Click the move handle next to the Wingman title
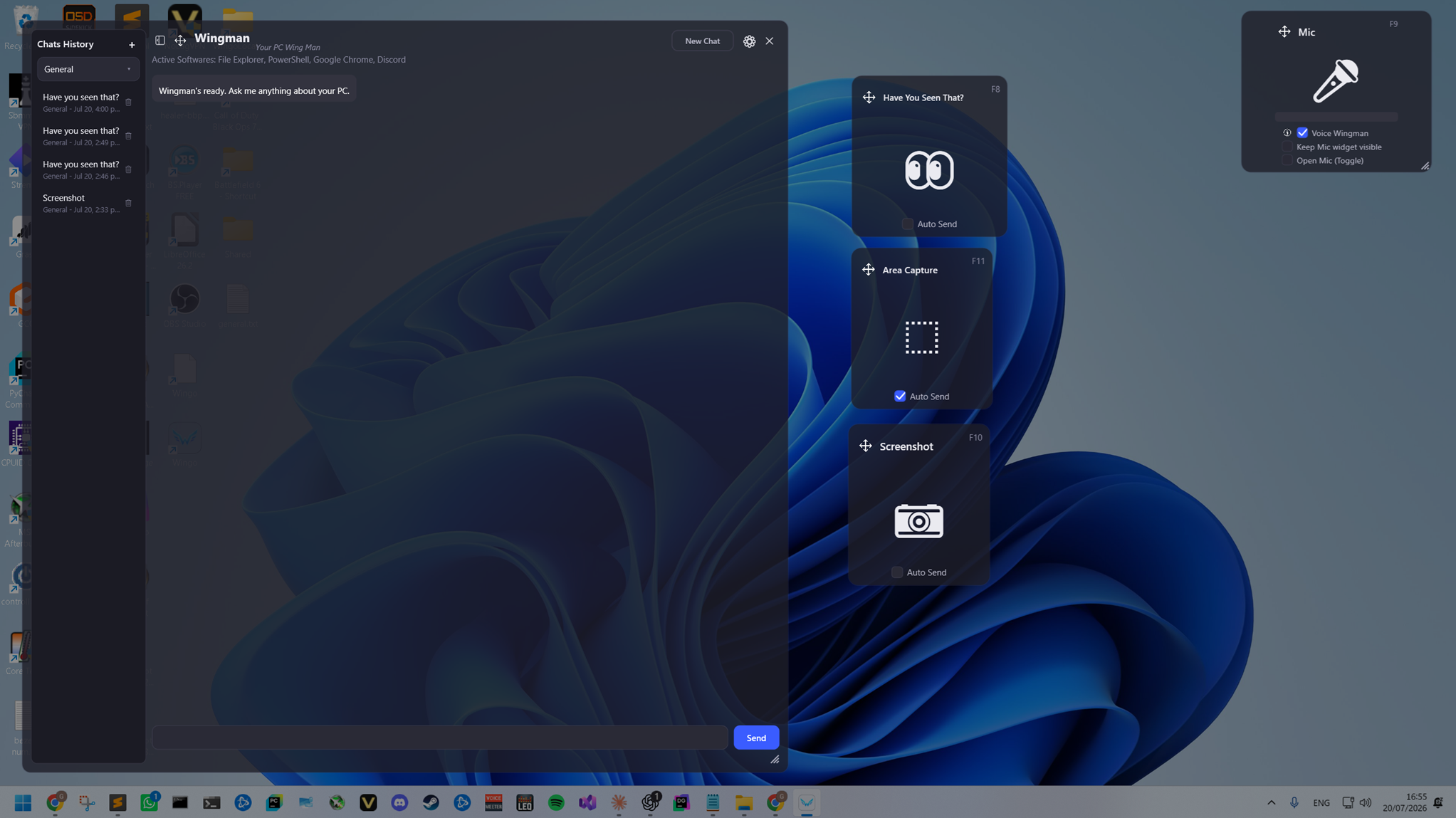Screen dimensions: 1456x818 pyautogui.click(x=180, y=41)
